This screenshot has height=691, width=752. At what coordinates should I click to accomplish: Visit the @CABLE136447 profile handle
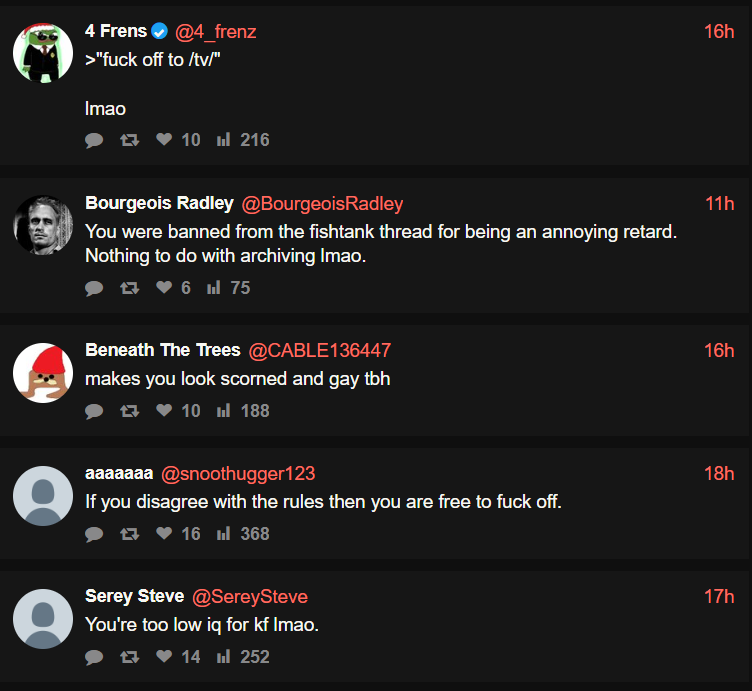coord(320,350)
